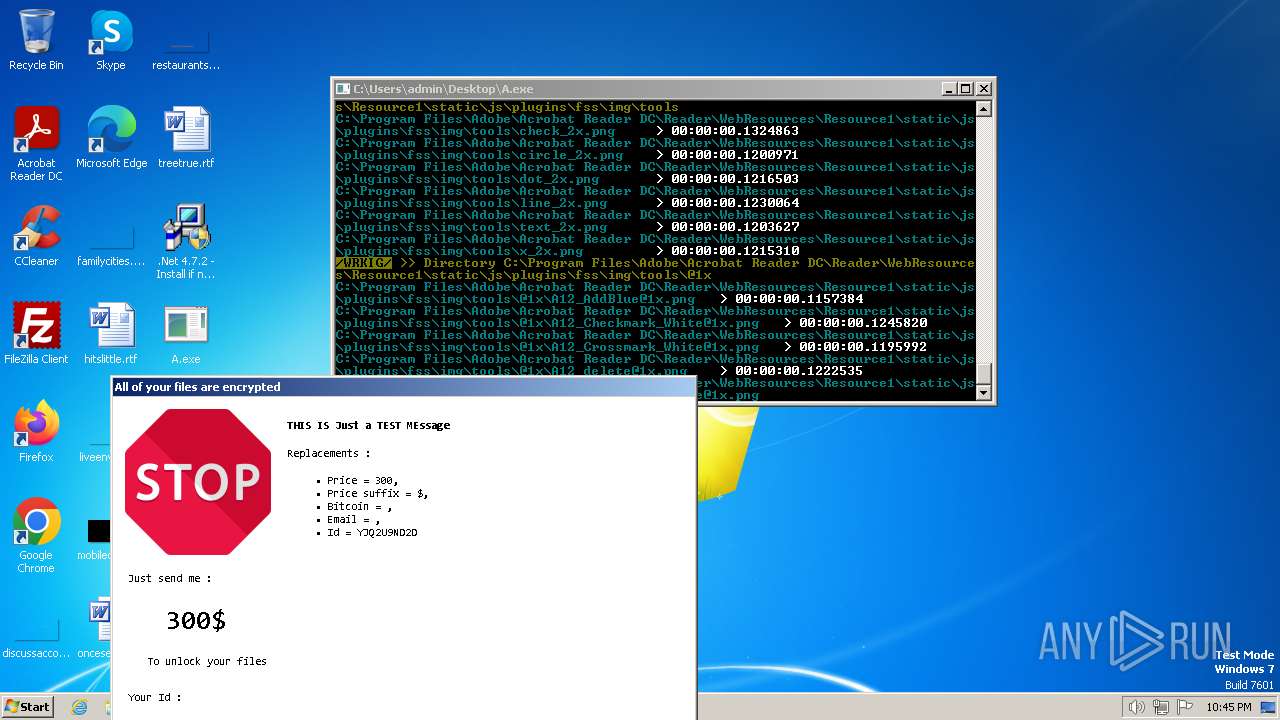1280x720 pixels.
Task: Click the 'Price = 300,' list item
Action: click(x=362, y=481)
